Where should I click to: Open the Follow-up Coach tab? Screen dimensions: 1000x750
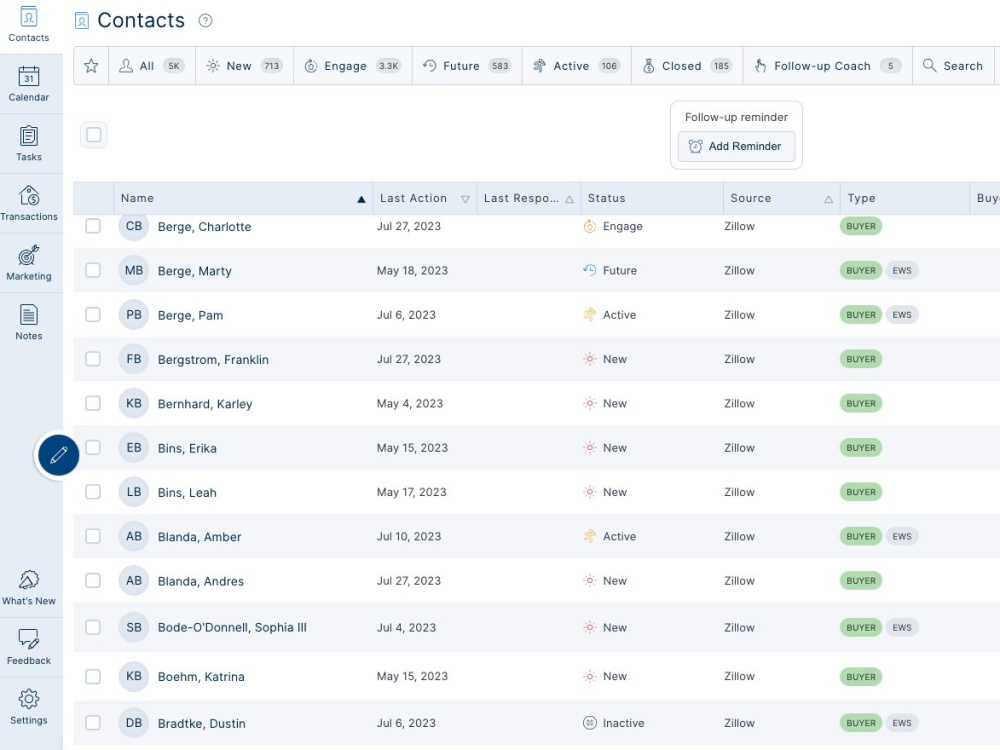(x=828, y=66)
